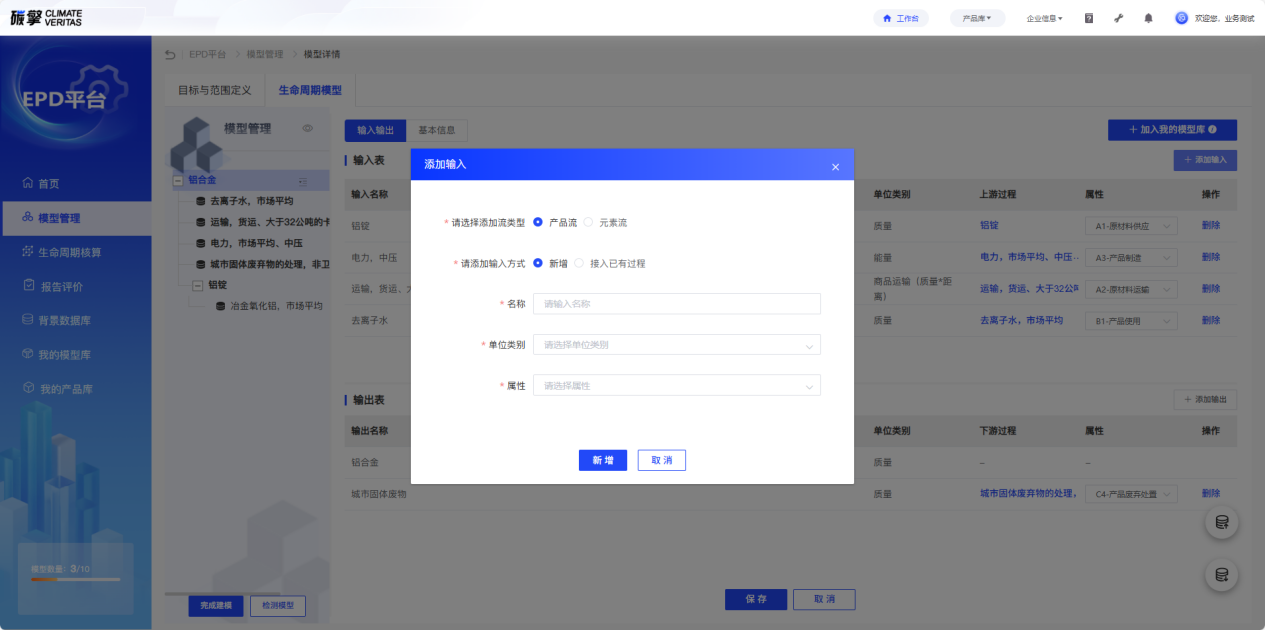Open the help document icon in header
1265x630 pixels.
(x=1089, y=18)
